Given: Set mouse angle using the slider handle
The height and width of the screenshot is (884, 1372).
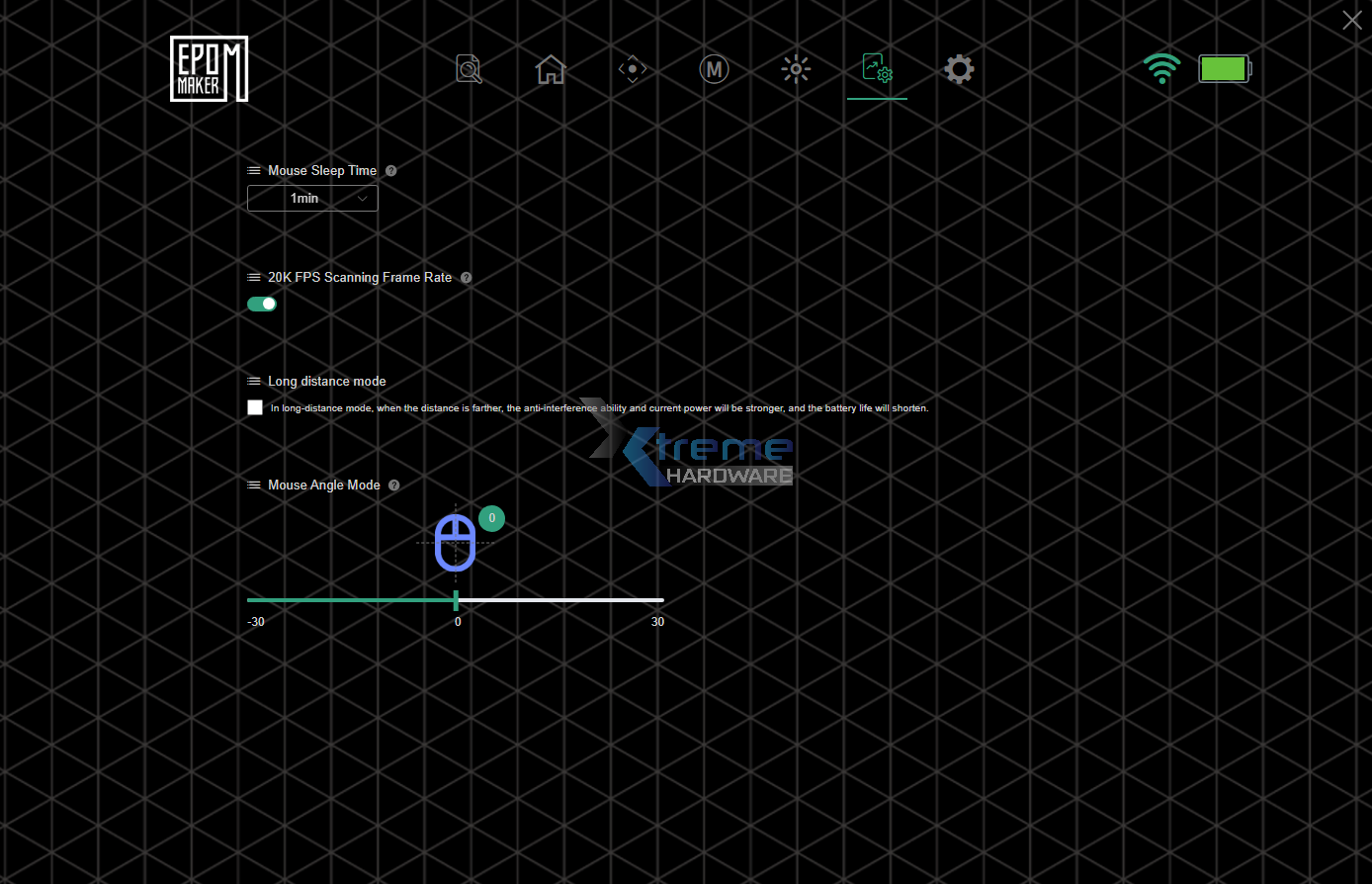Looking at the screenshot, I should tap(456, 599).
